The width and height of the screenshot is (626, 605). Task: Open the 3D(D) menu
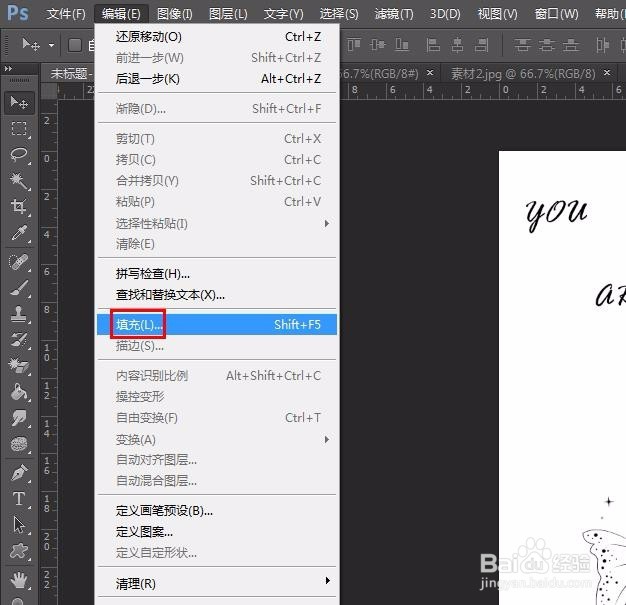pos(445,14)
